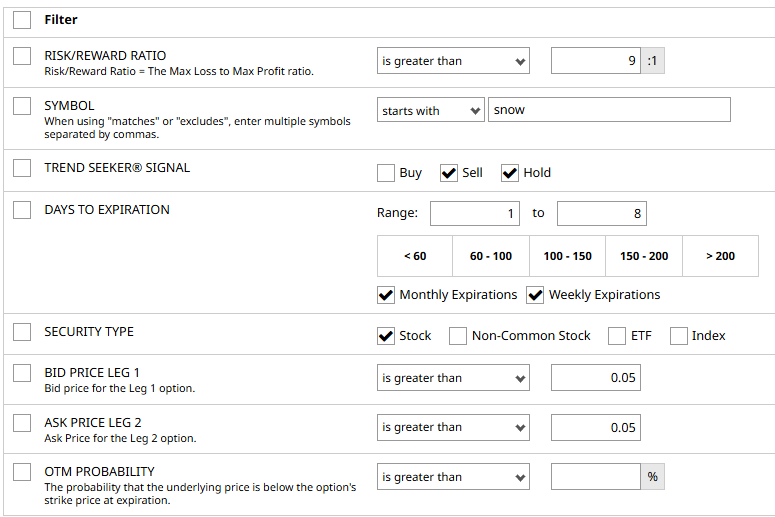
Task: Open Symbol 'starts with' dropdown
Action: click(x=431, y=111)
